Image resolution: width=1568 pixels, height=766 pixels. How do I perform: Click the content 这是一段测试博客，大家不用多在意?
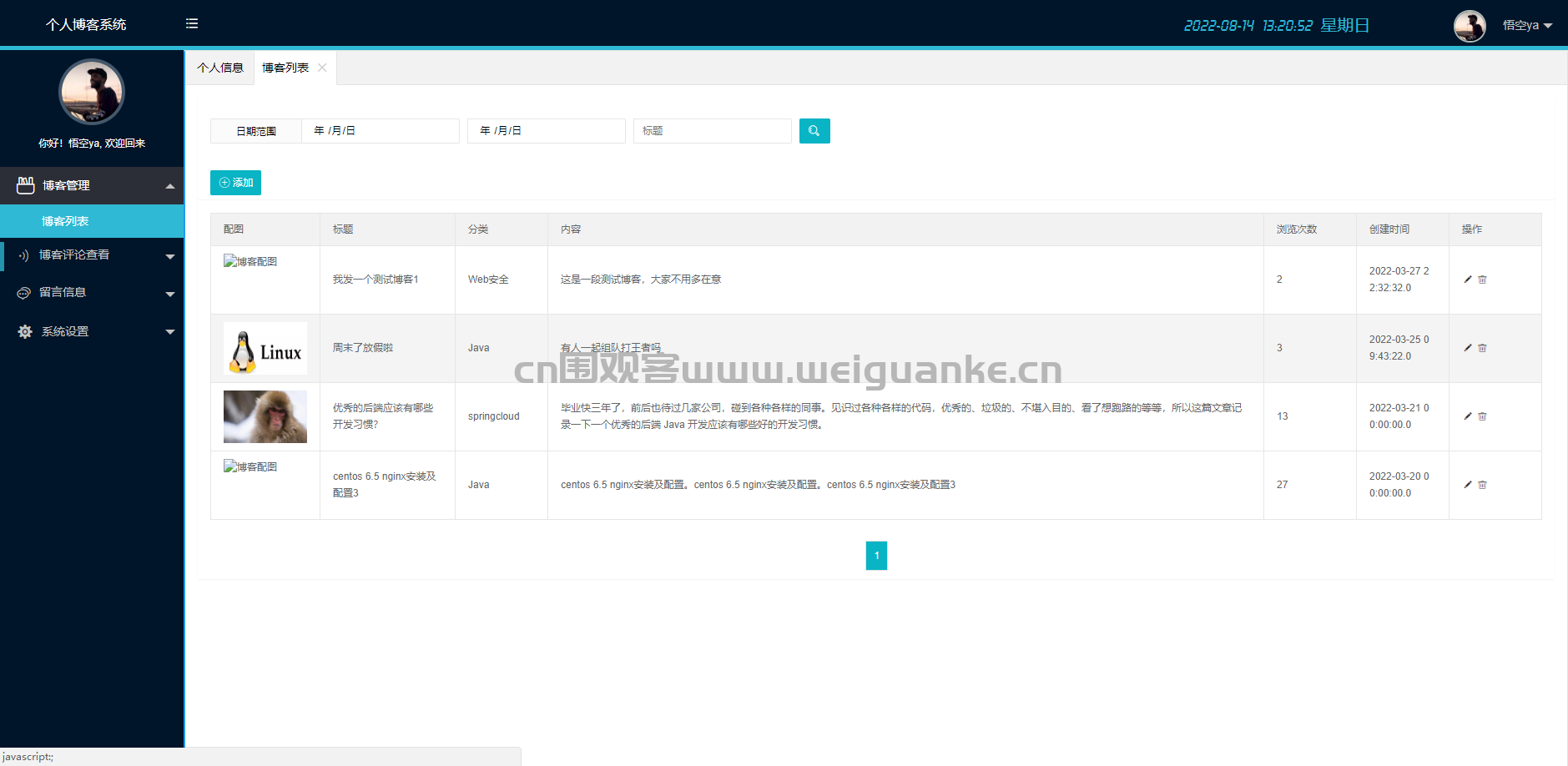click(641, 280)
